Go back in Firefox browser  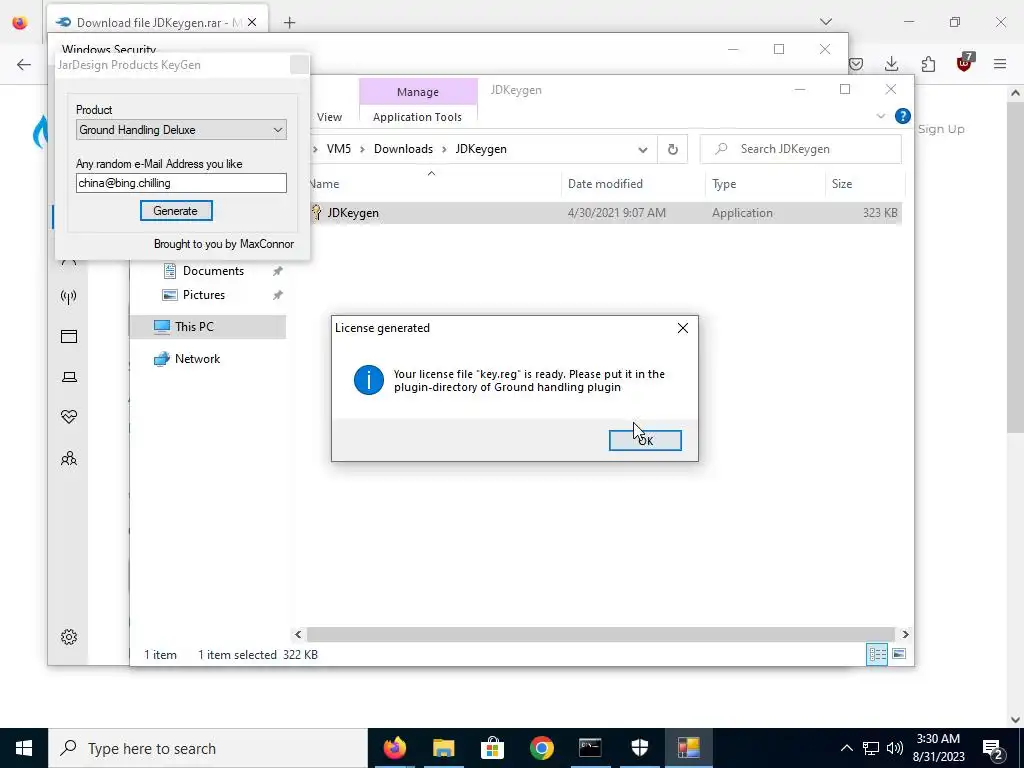[x=24, y=64]
